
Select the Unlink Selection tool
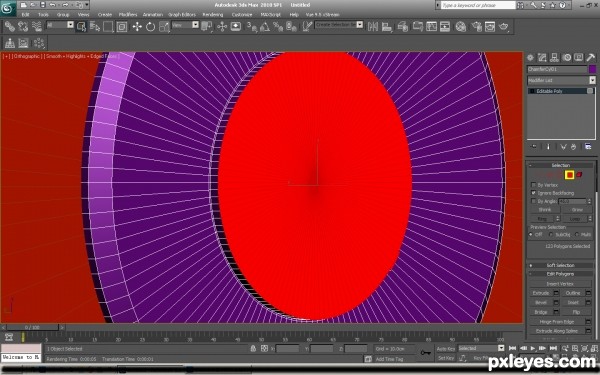[23, 26]
